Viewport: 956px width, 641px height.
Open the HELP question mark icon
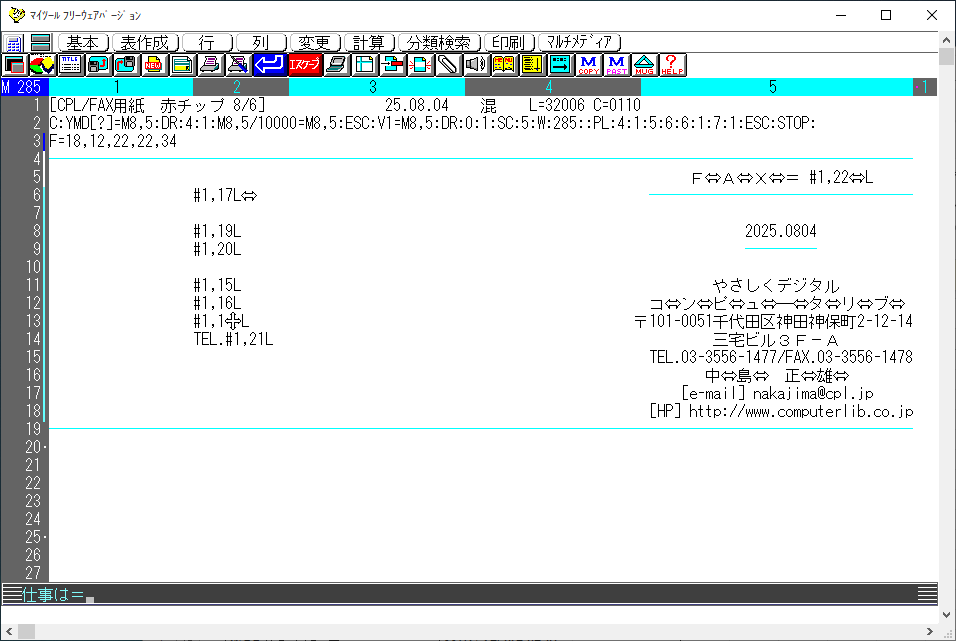click(x=673, y=65)
